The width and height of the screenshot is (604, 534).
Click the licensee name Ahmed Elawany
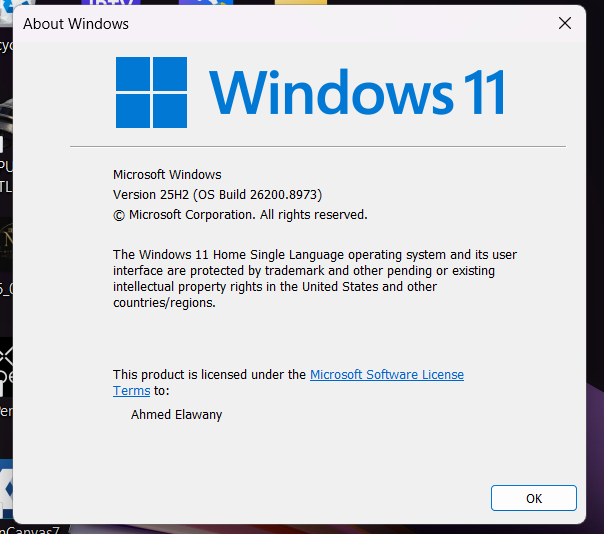tap(176, 415)
